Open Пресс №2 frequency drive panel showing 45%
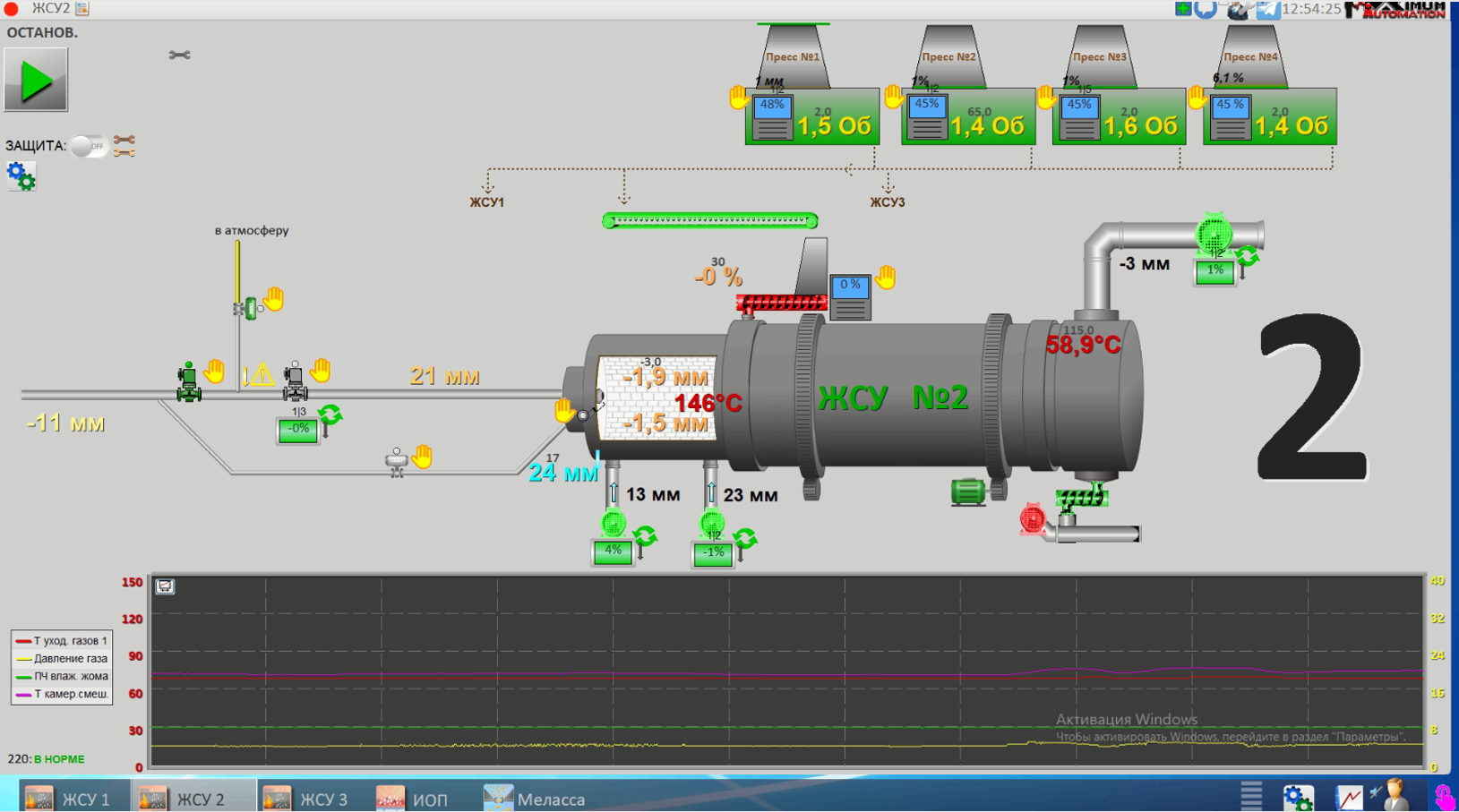This screenshot has width=1459, height=812. [x=927, y=117]
